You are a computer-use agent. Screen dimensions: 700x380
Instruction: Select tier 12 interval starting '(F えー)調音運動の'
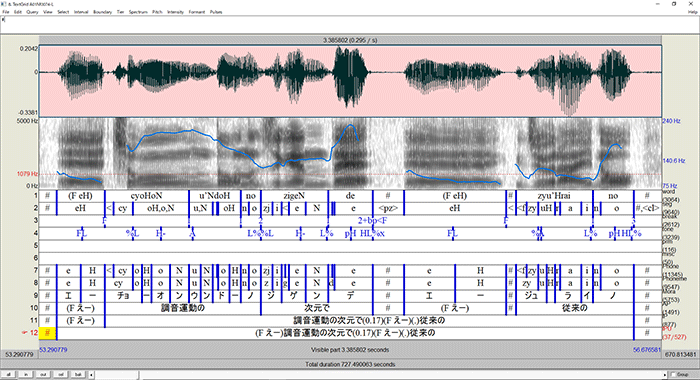click(x=345, y=333)
